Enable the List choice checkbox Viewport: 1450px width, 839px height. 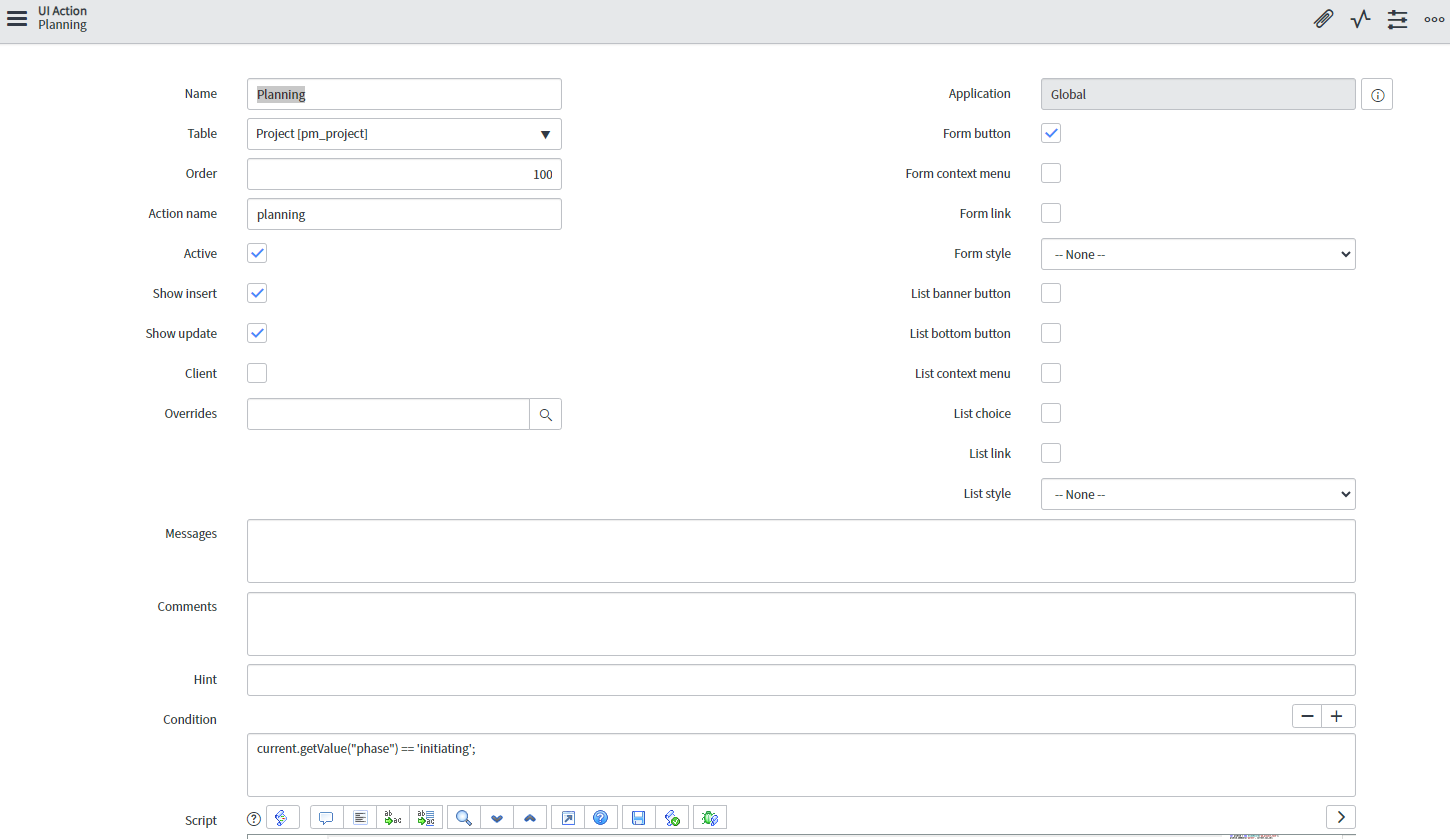(1051, 413)
